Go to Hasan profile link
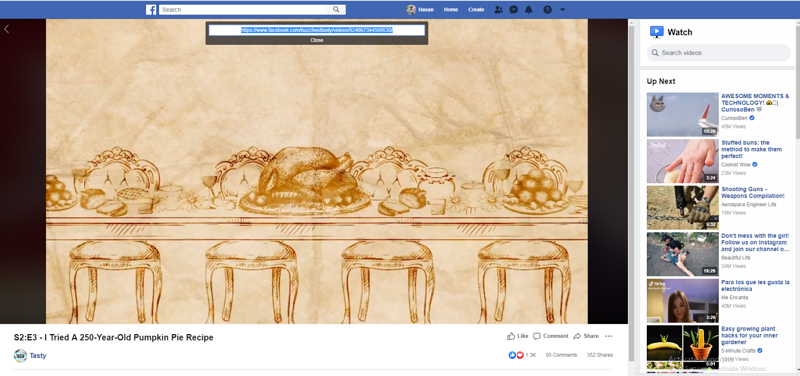The image size is (800, 376). click(x=426, y=10)
